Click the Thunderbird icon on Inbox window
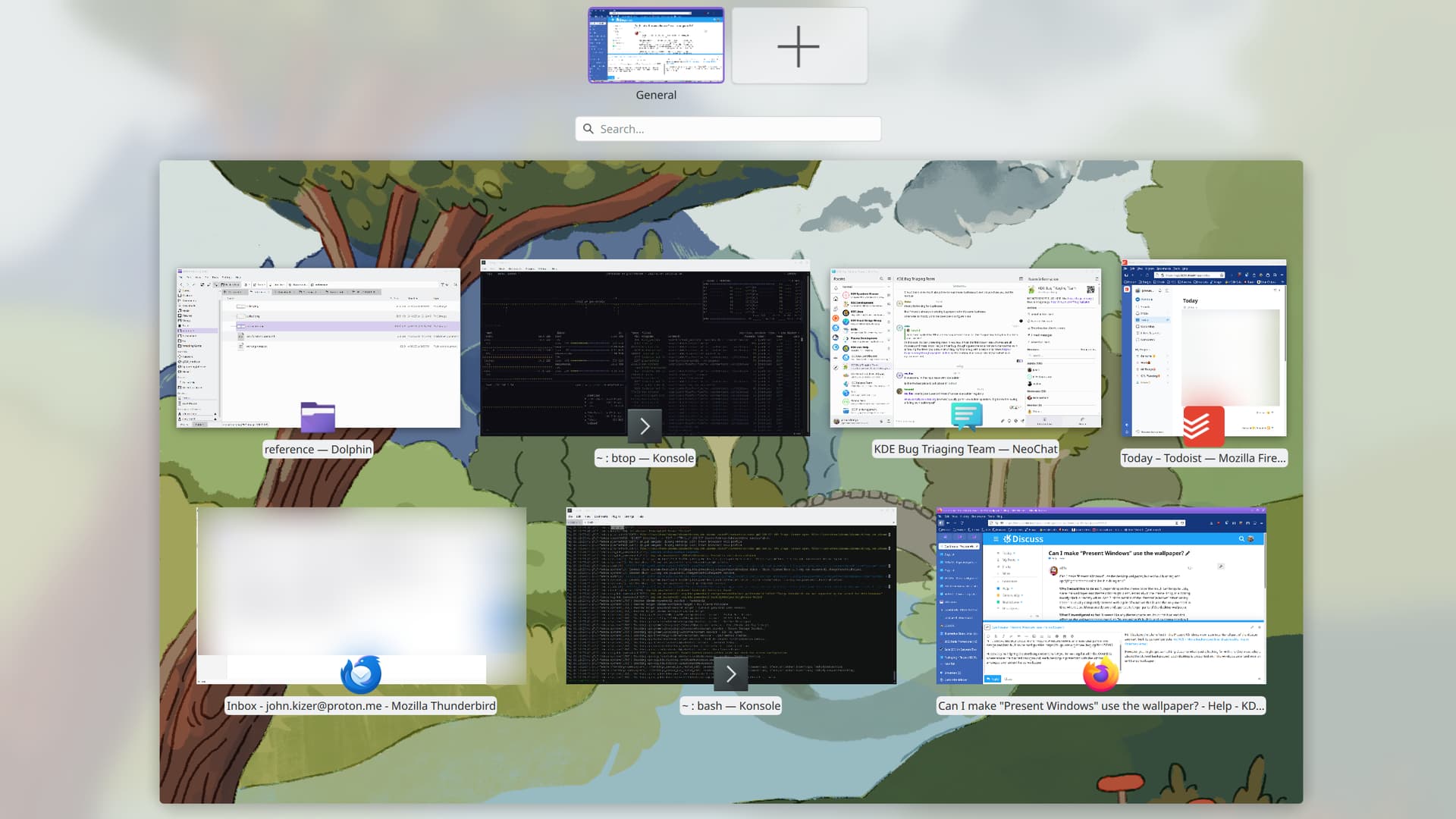The image size is (1456, 819). point(361,674)
